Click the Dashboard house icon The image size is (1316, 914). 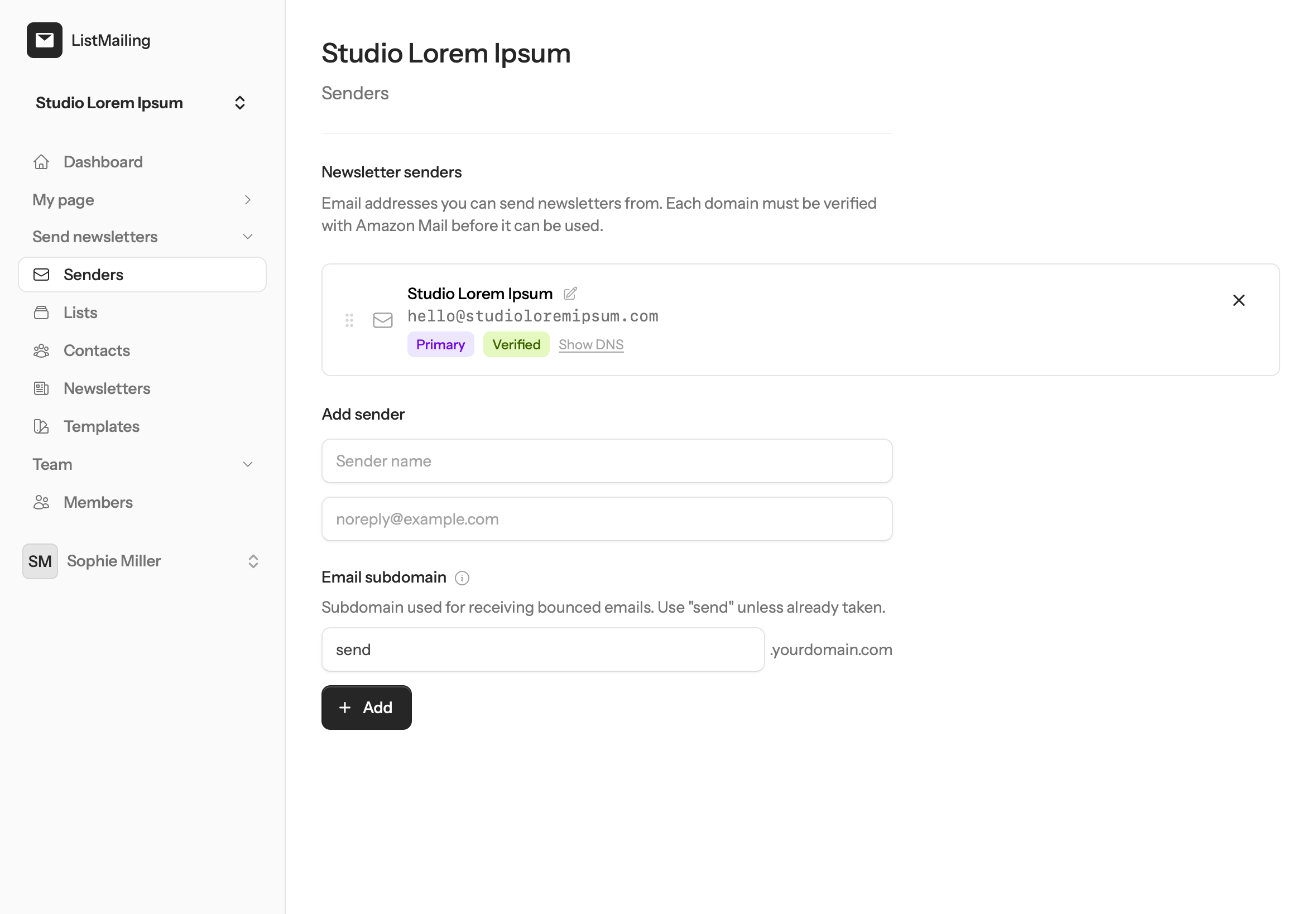41,162
